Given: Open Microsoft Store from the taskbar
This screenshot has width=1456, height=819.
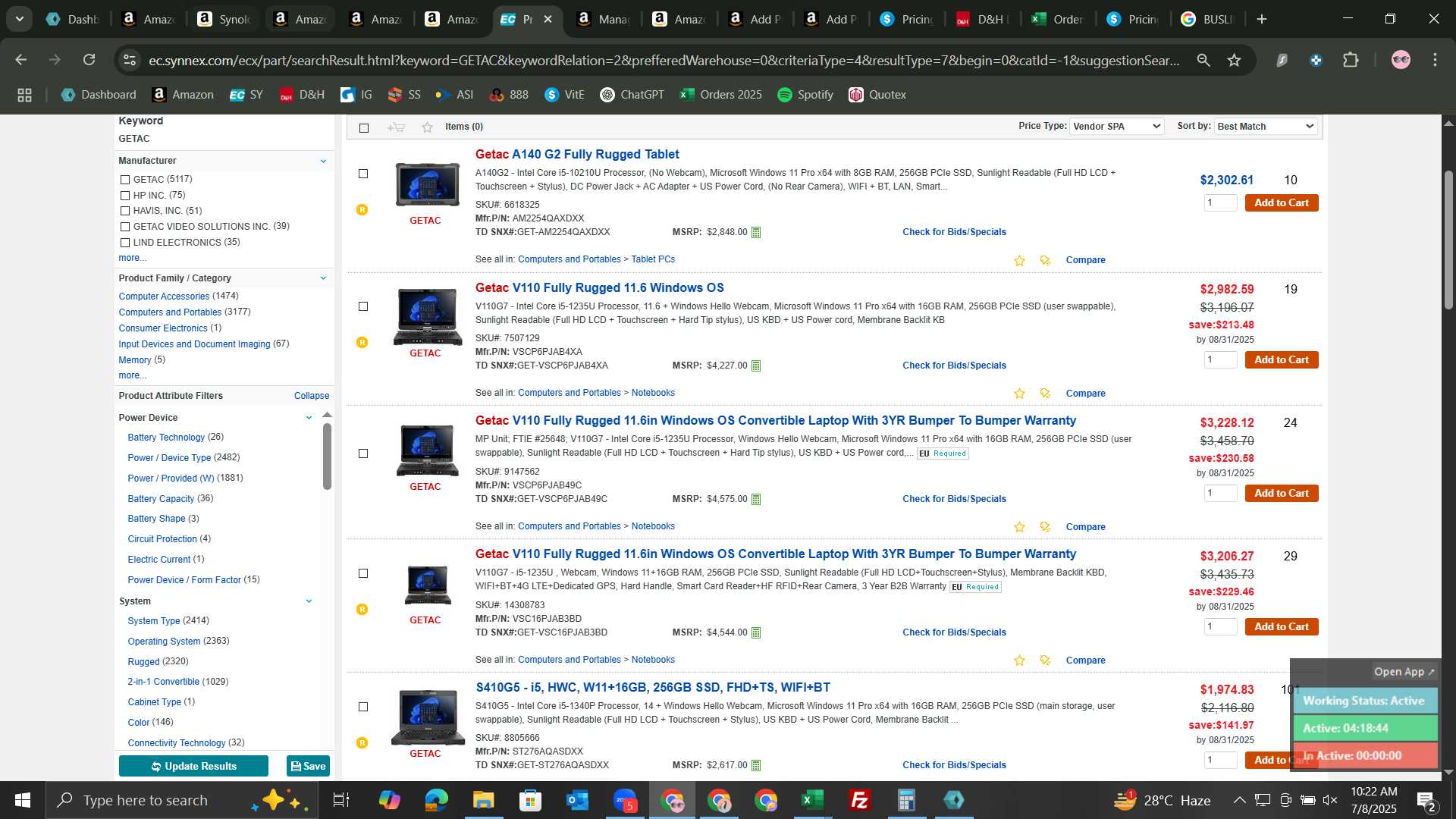Looking at the screenshot, I should coord(530,800).
